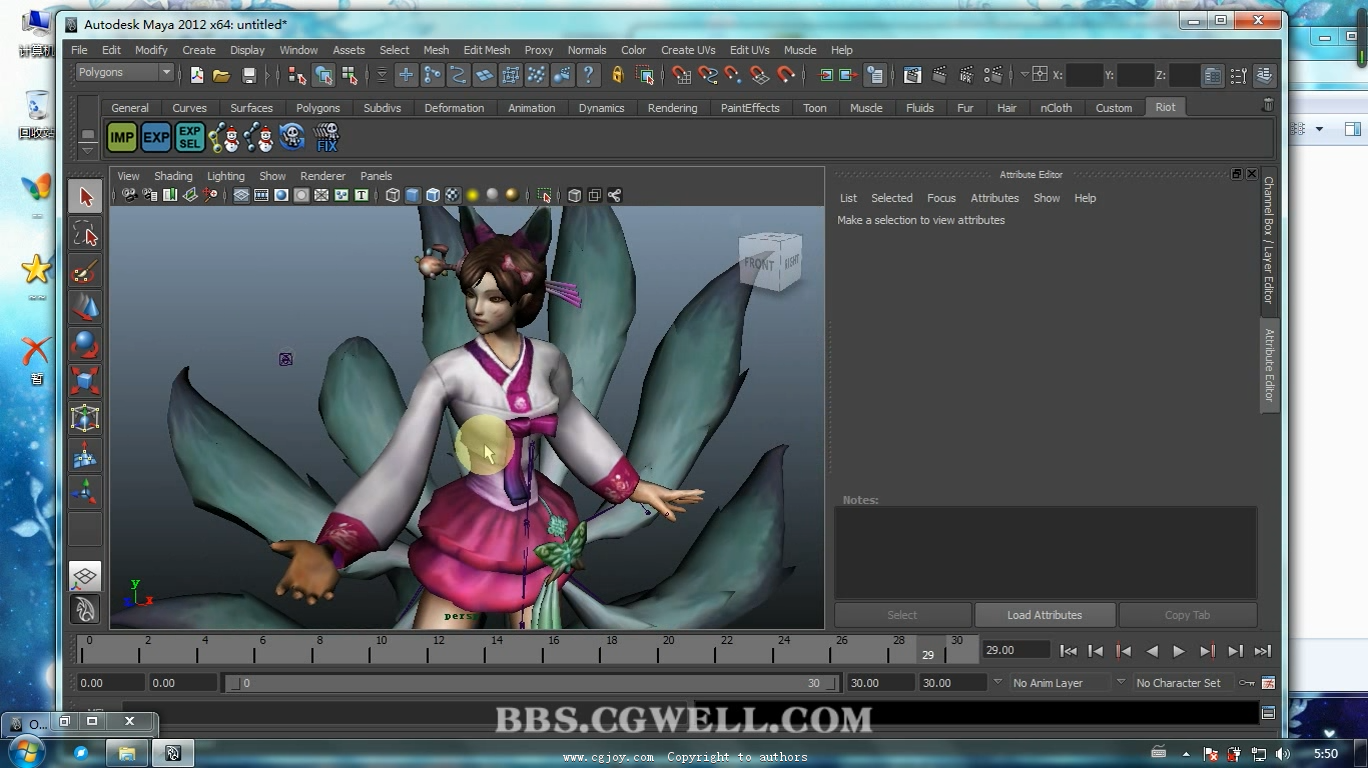This screenshot has width=1368, height=768.
Task: Open the Channel Box / Layer Editor side tab
Action: point(1269,240)
